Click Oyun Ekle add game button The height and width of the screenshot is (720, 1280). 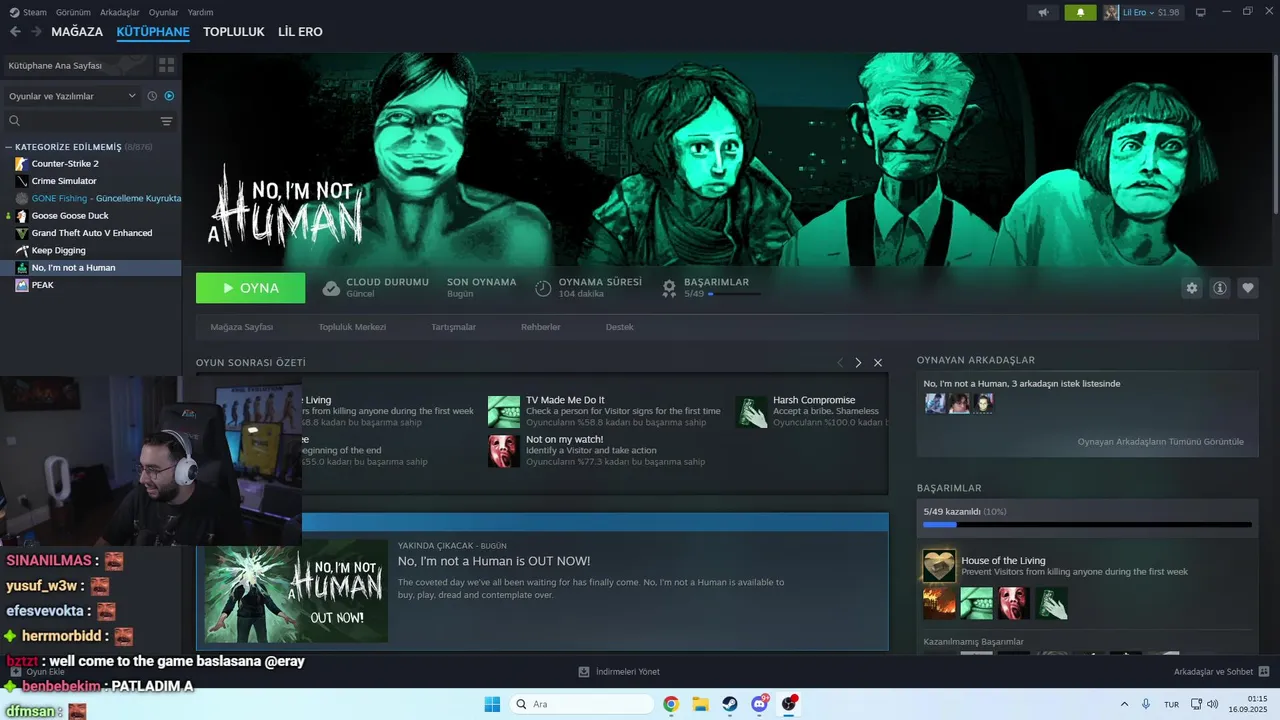click(x=37, y=672)
